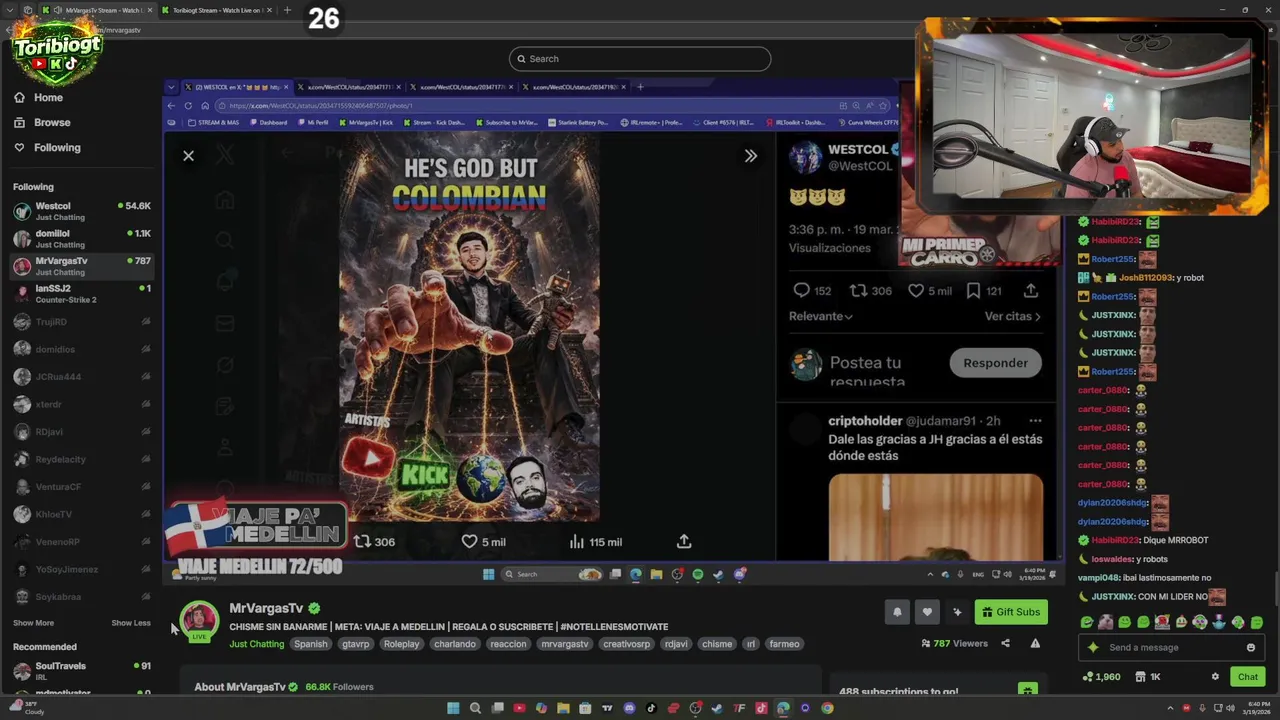Click the MrVargasTv live avatar
Screen dimensions: 1280x720
pyautogui.click(x=199, y=620)
